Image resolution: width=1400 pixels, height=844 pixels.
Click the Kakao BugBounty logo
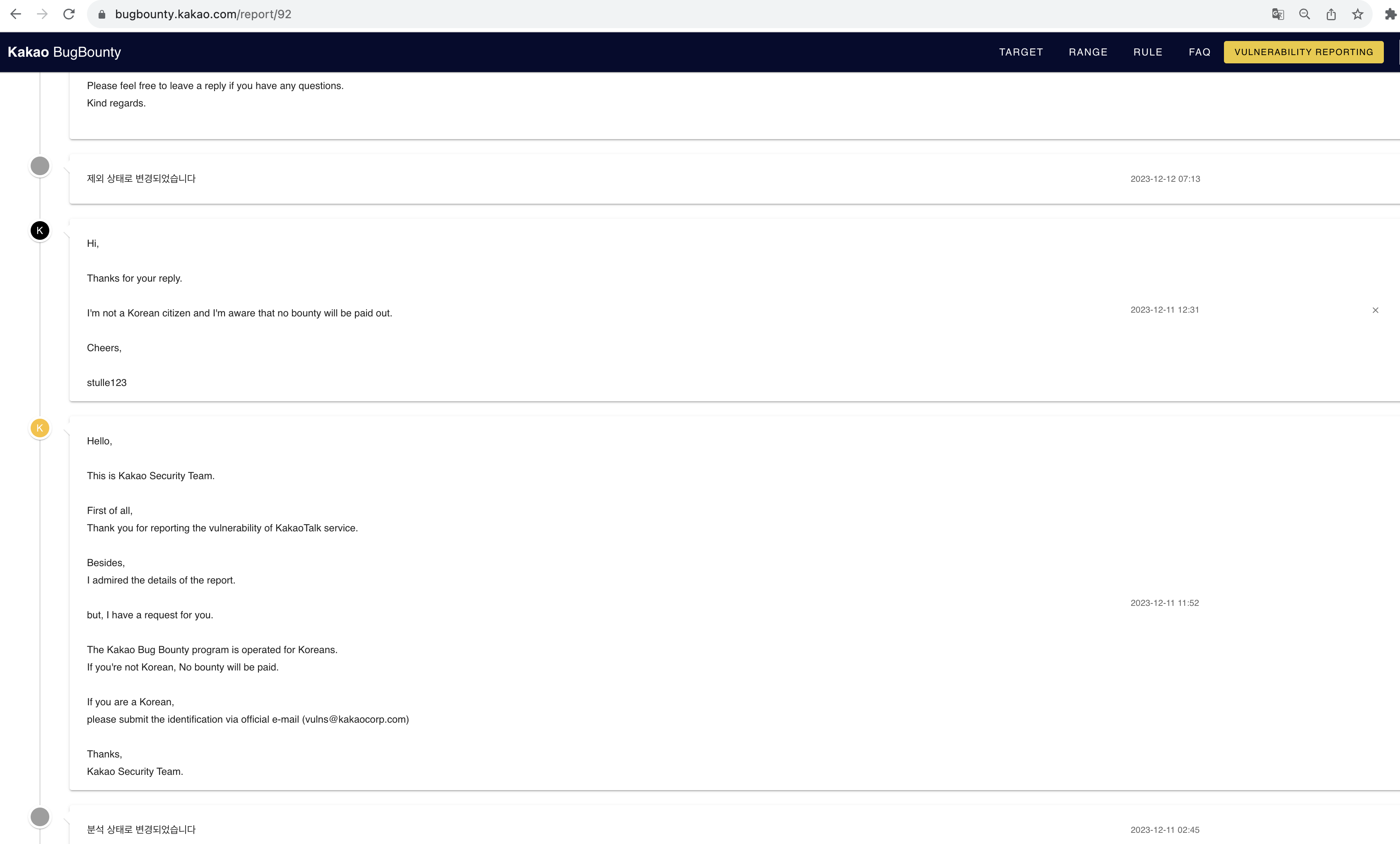64,52
